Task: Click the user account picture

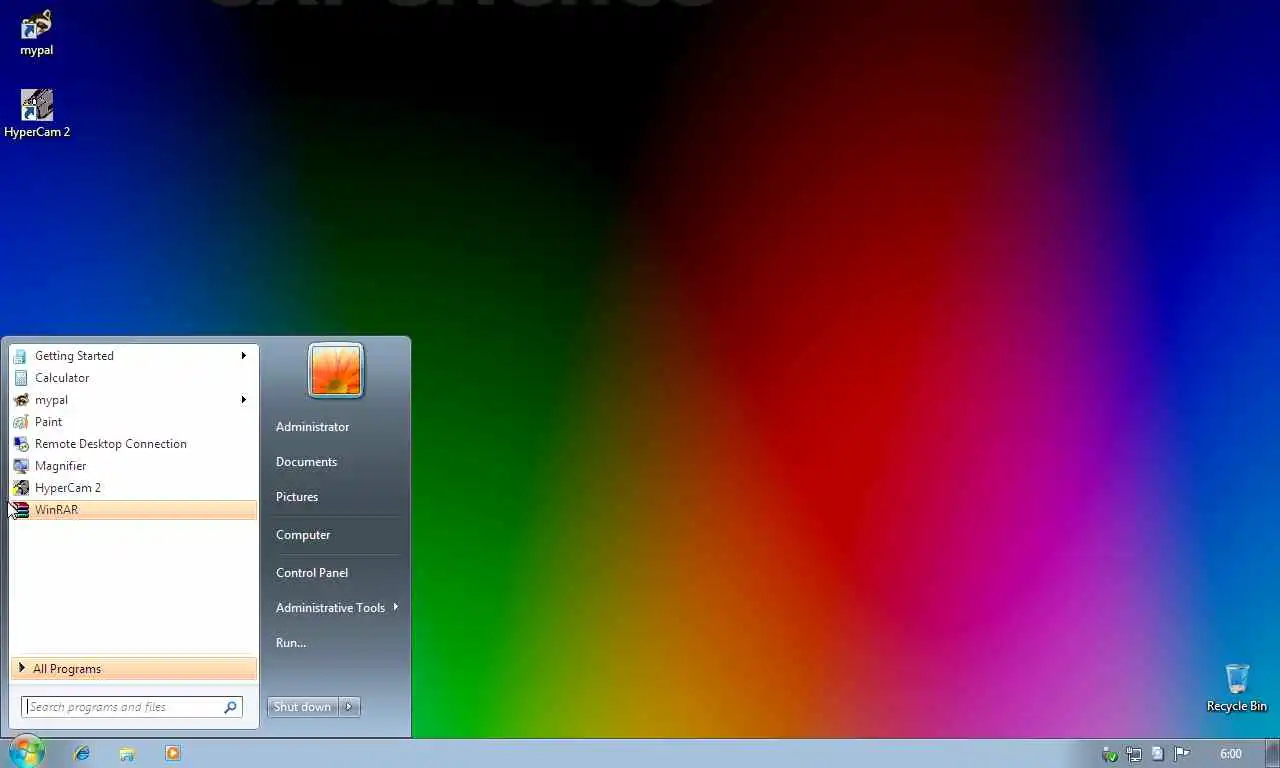Action: coord(336,370)
